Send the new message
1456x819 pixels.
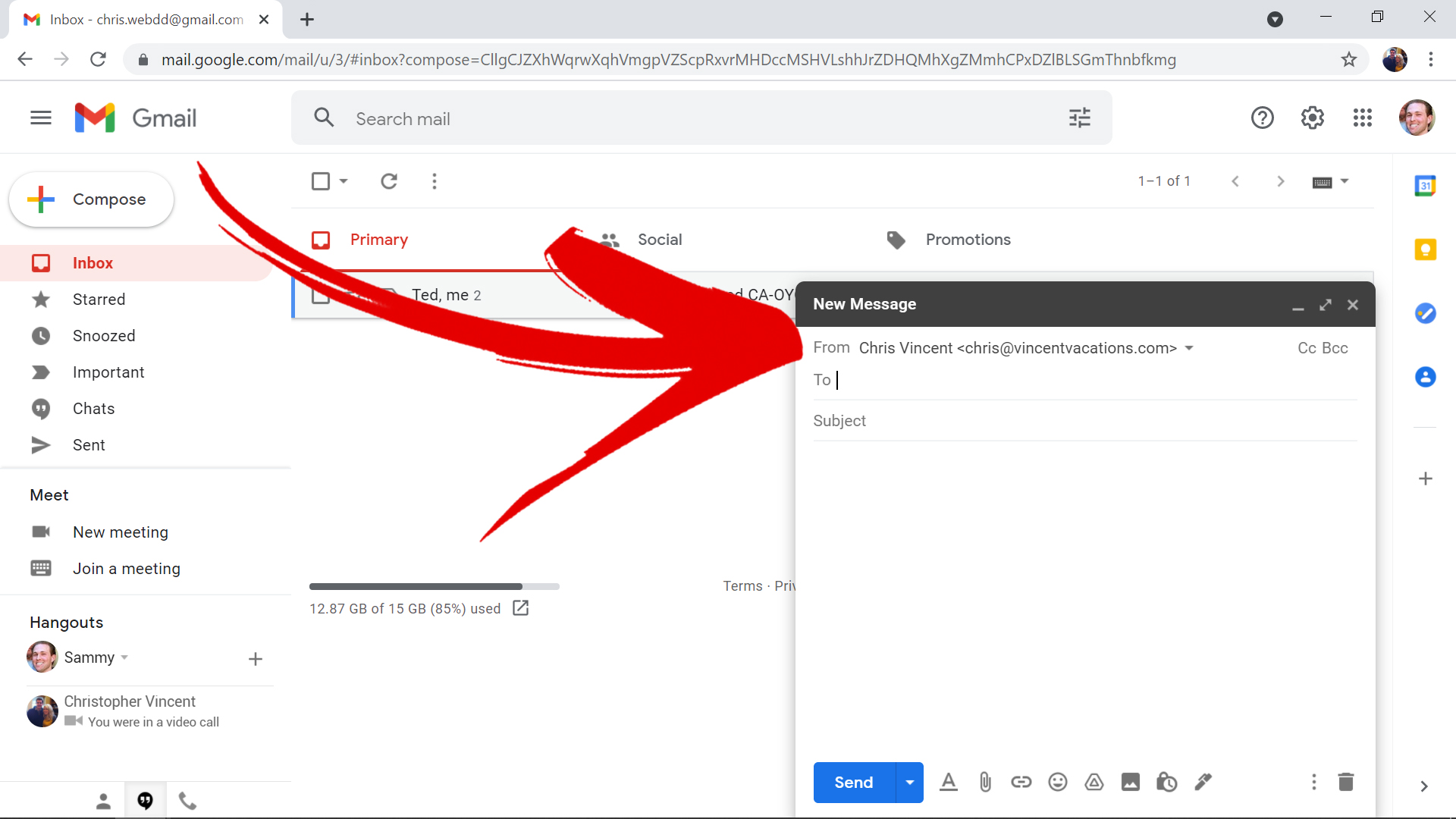coord(854,783)
